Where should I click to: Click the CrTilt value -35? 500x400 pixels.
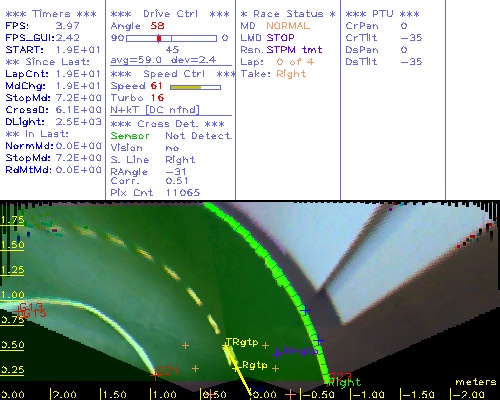[411, 38]
